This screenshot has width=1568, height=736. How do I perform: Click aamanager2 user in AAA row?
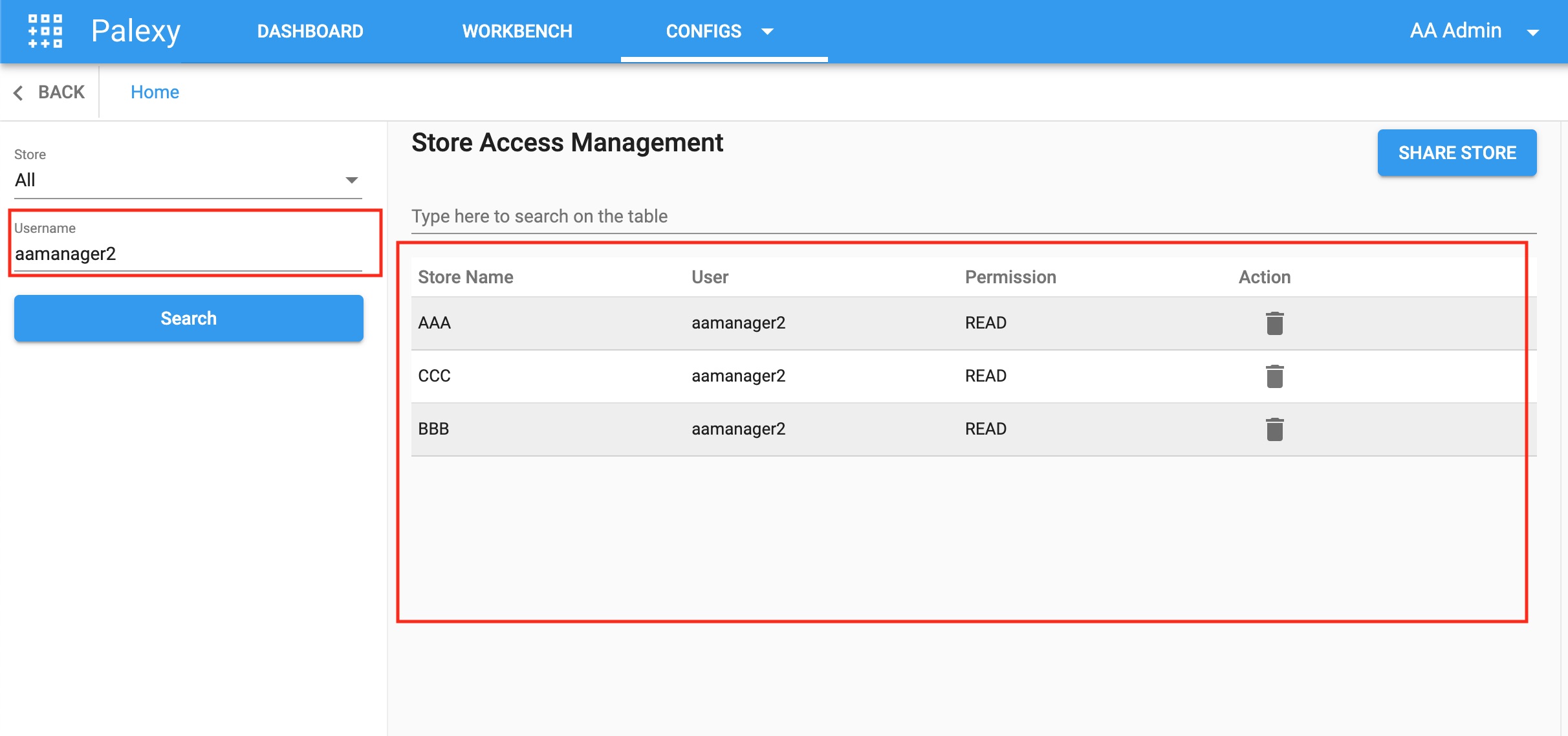pyautogui.click(x=738, y=323)
